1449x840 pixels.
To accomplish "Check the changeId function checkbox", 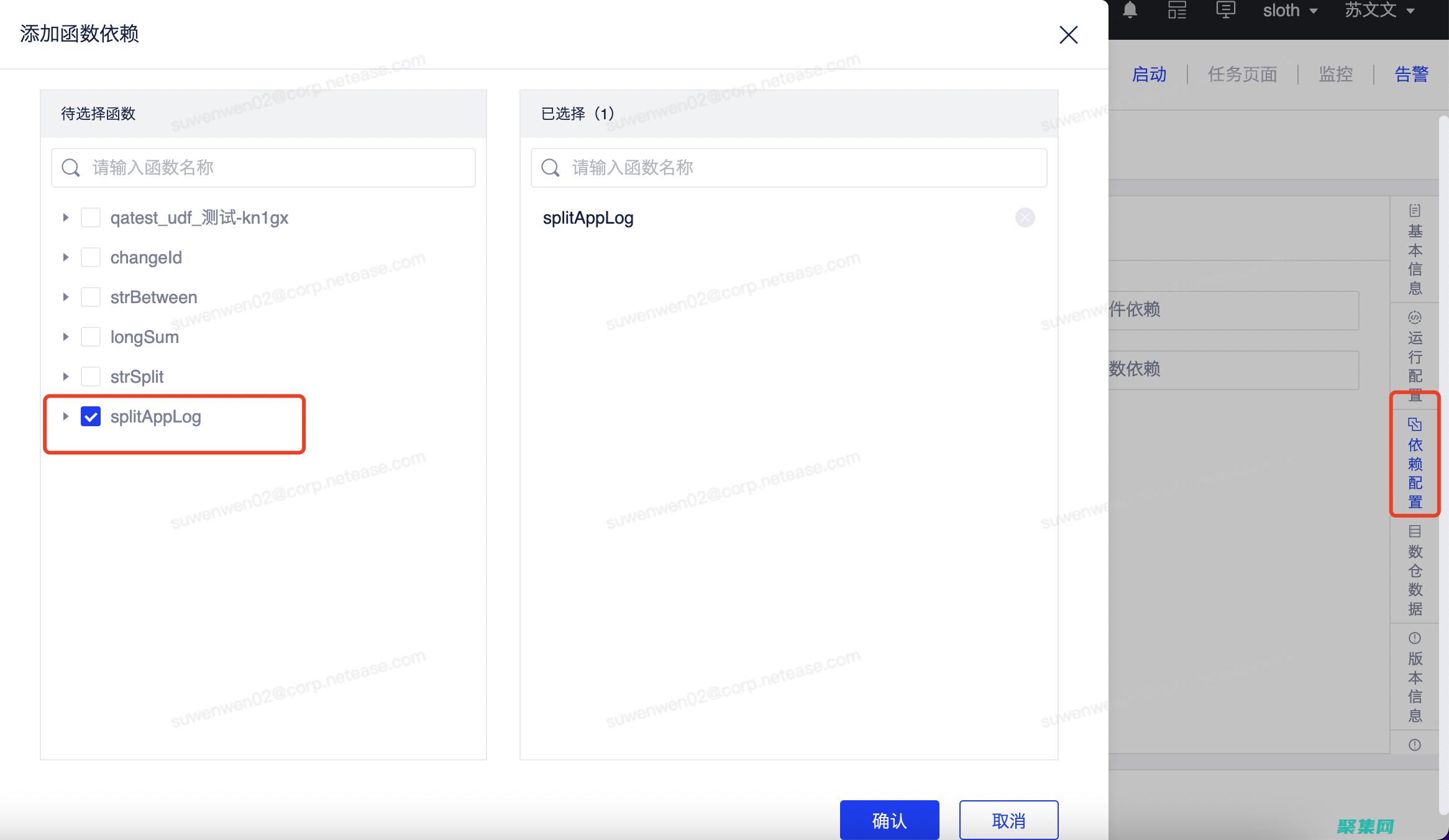I will [x=91, y=257].
